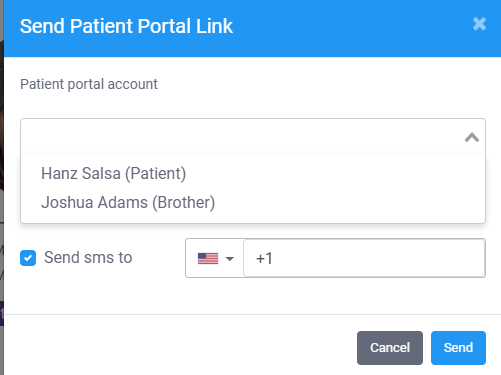
Task: Click the 'Patient portal account' field label
Action: coord(89,84)
